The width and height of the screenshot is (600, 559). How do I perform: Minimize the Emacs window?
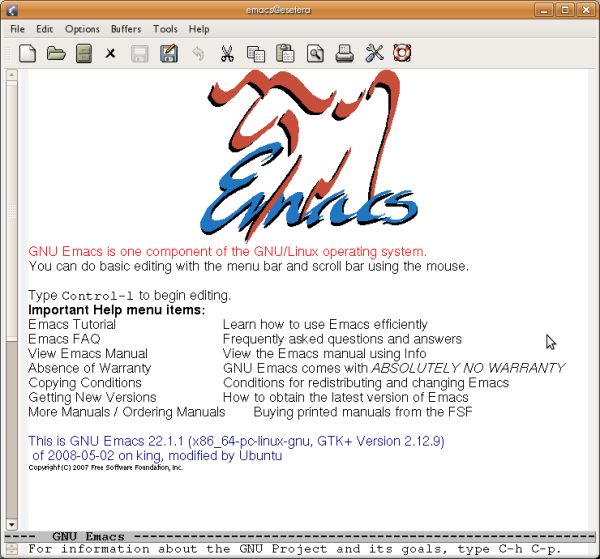pyautogui.click(x=544, y=10)
